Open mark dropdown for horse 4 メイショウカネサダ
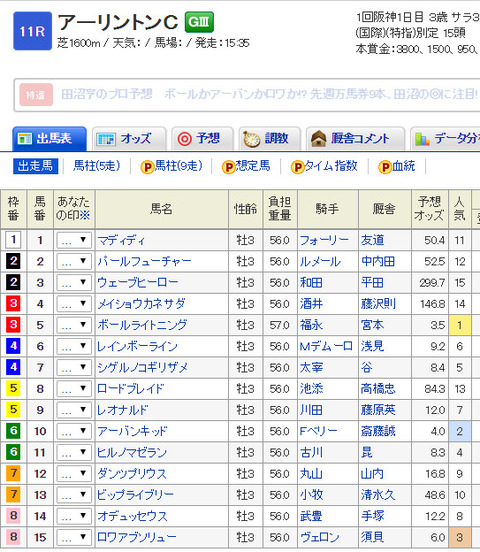Screen dimensions: 480x552 pyautogui.click(x=74, y=304)
